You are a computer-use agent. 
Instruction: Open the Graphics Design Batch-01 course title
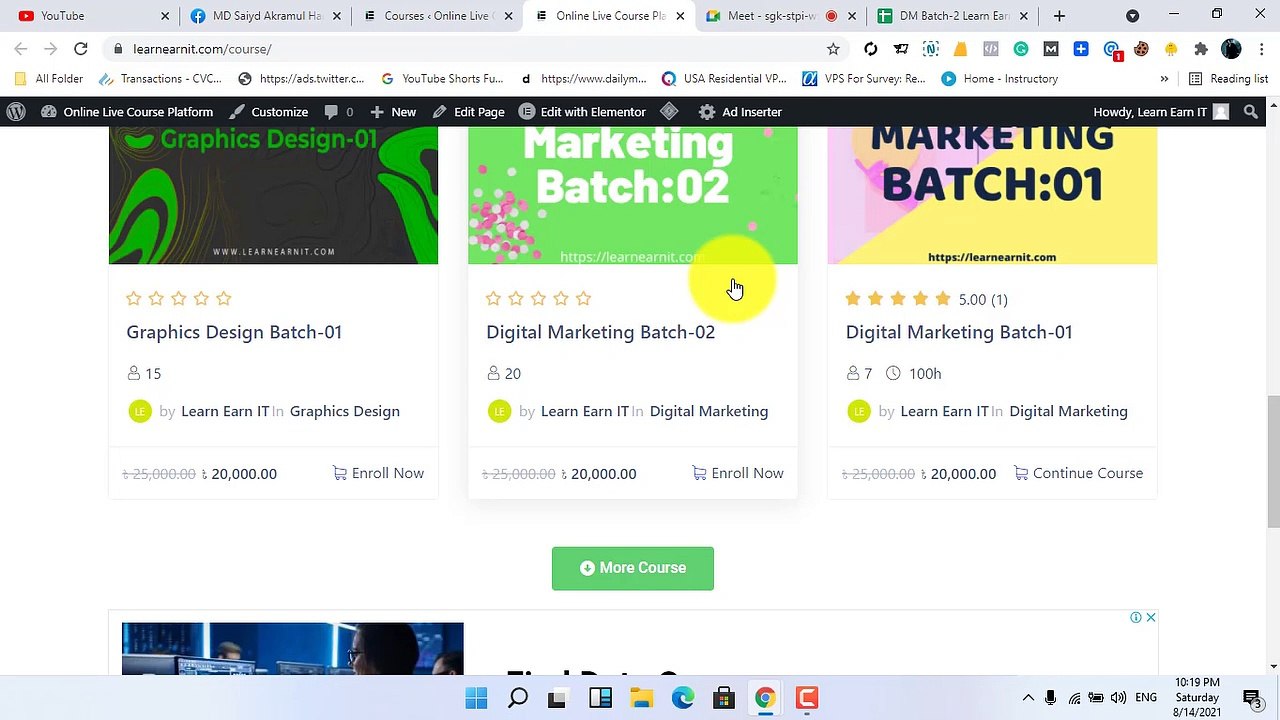click(234, 332)
